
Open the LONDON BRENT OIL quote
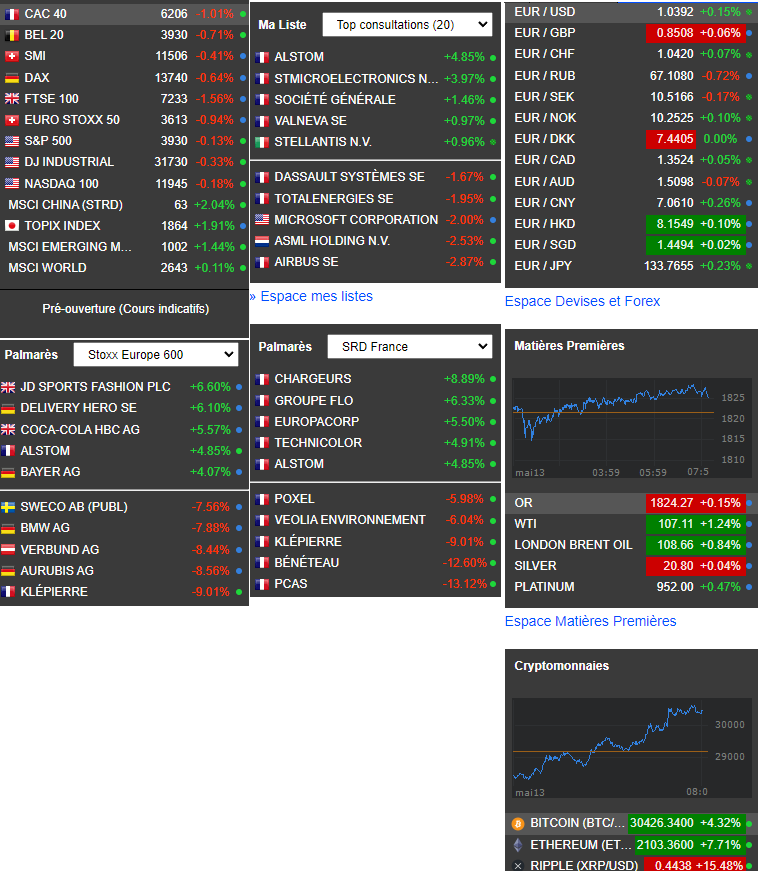pyautogui.click(x=573, y=545)
